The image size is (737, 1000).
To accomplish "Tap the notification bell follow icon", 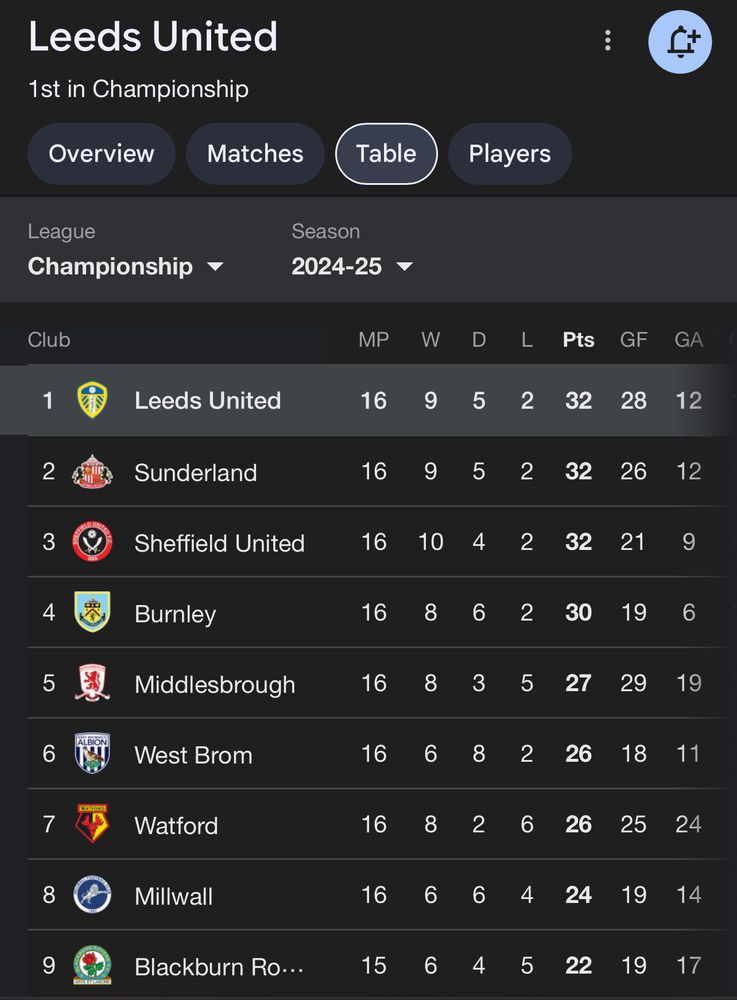I will (680, 42).
